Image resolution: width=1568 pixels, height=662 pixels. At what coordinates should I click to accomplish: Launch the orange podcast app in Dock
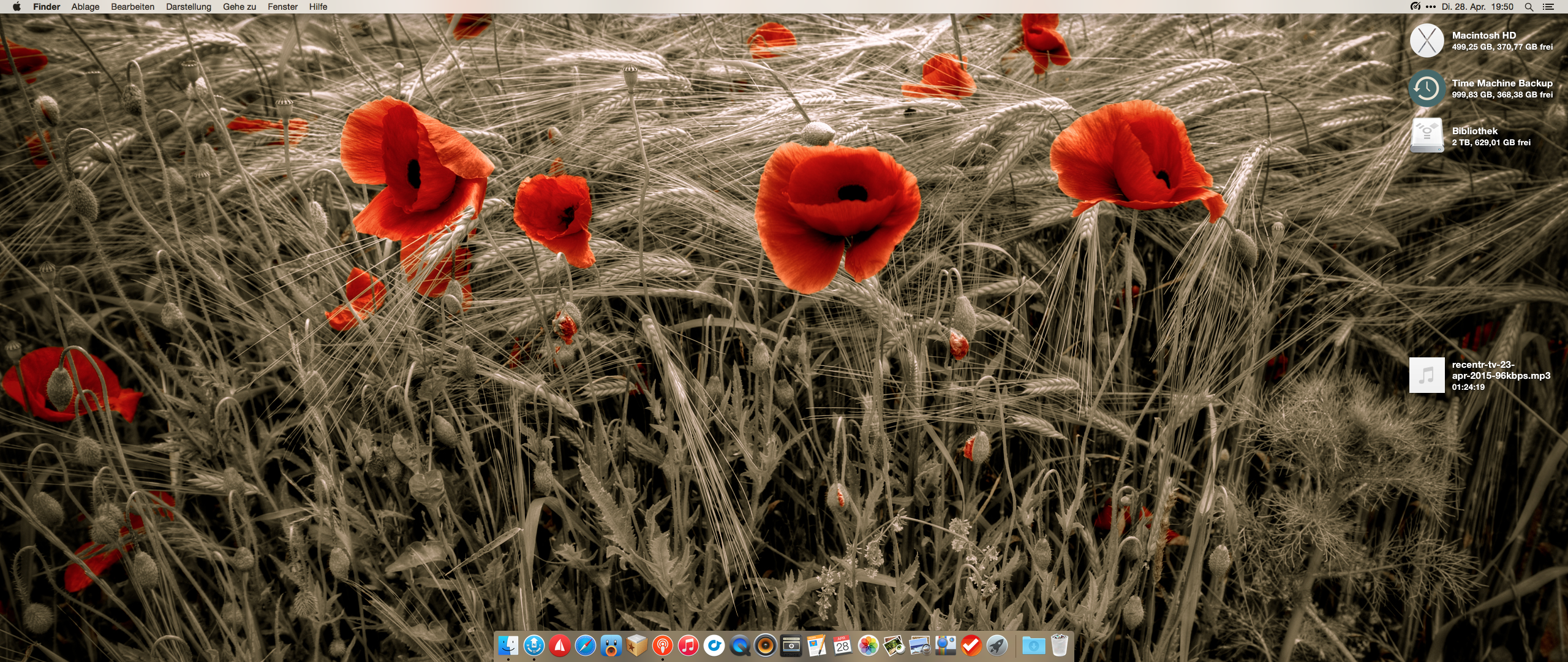click(663, 645)
